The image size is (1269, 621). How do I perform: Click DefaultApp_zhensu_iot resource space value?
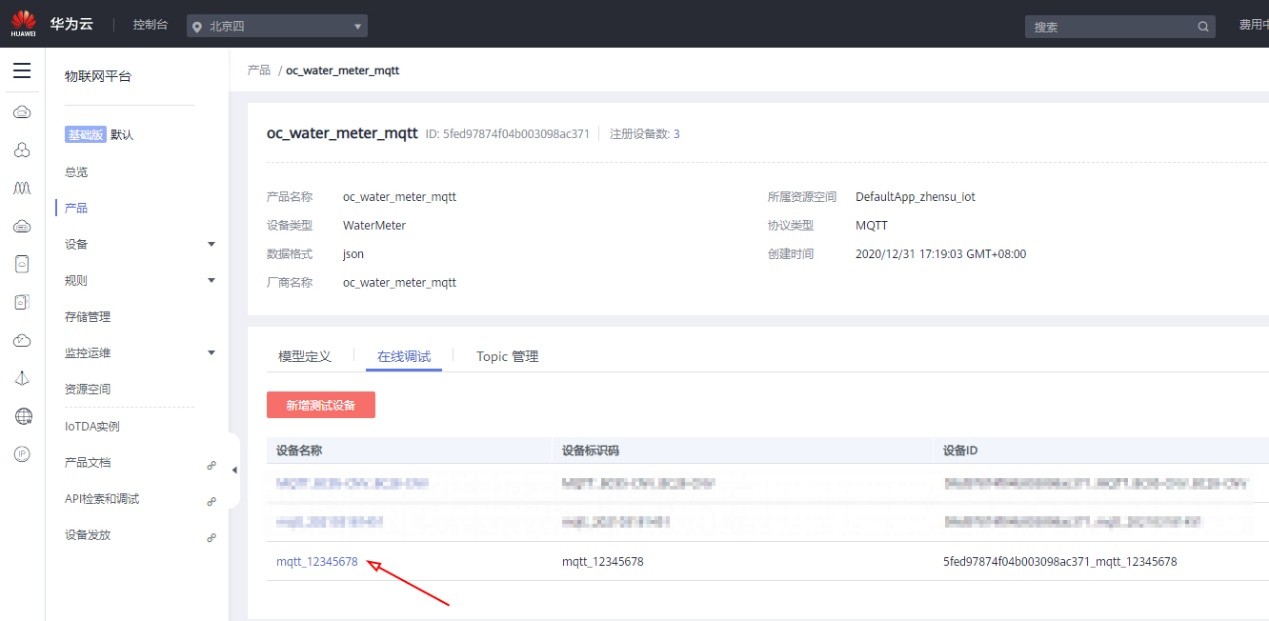(915, 197)
